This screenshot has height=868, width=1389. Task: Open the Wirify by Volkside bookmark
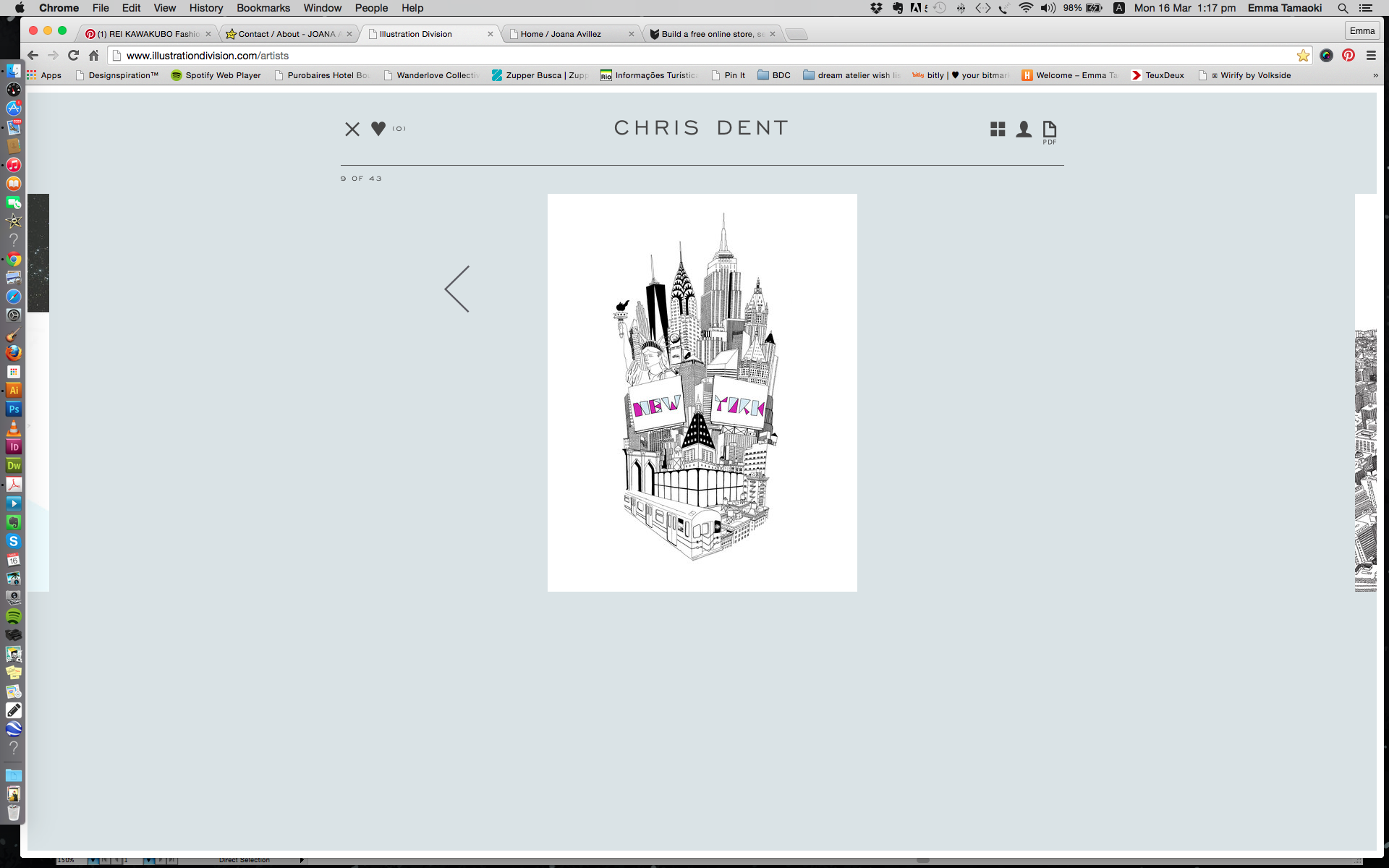[x=1245, y=75]
